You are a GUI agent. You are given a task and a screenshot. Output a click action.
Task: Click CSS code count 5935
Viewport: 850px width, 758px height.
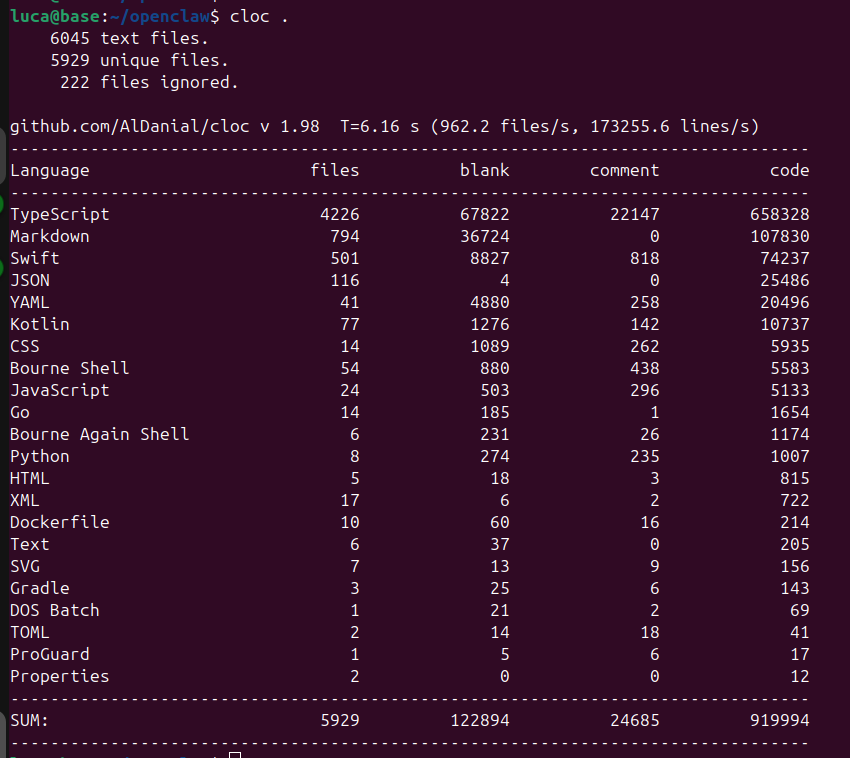click(790, 346)
